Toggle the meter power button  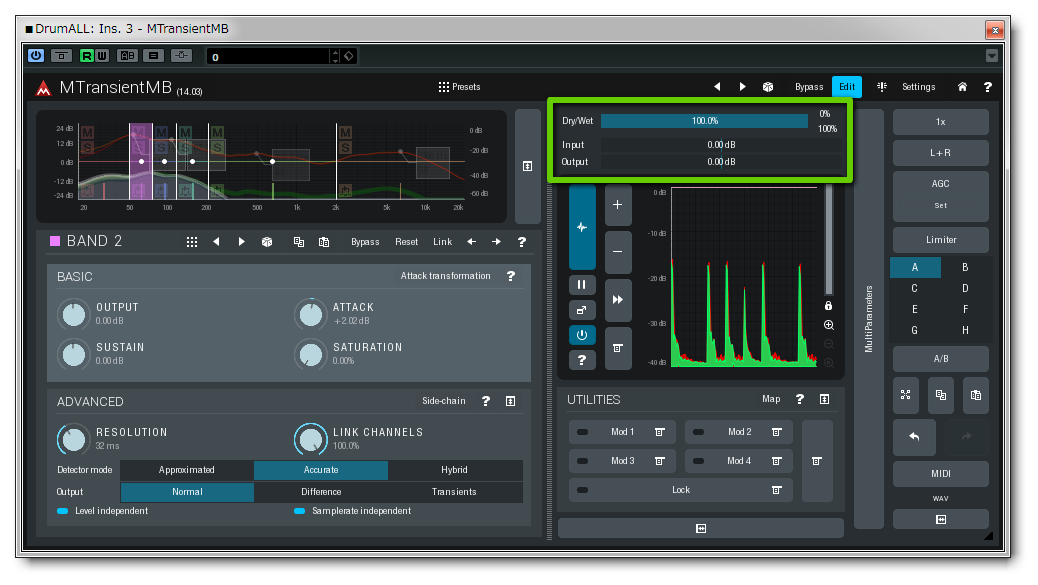[x=582, y=335]
